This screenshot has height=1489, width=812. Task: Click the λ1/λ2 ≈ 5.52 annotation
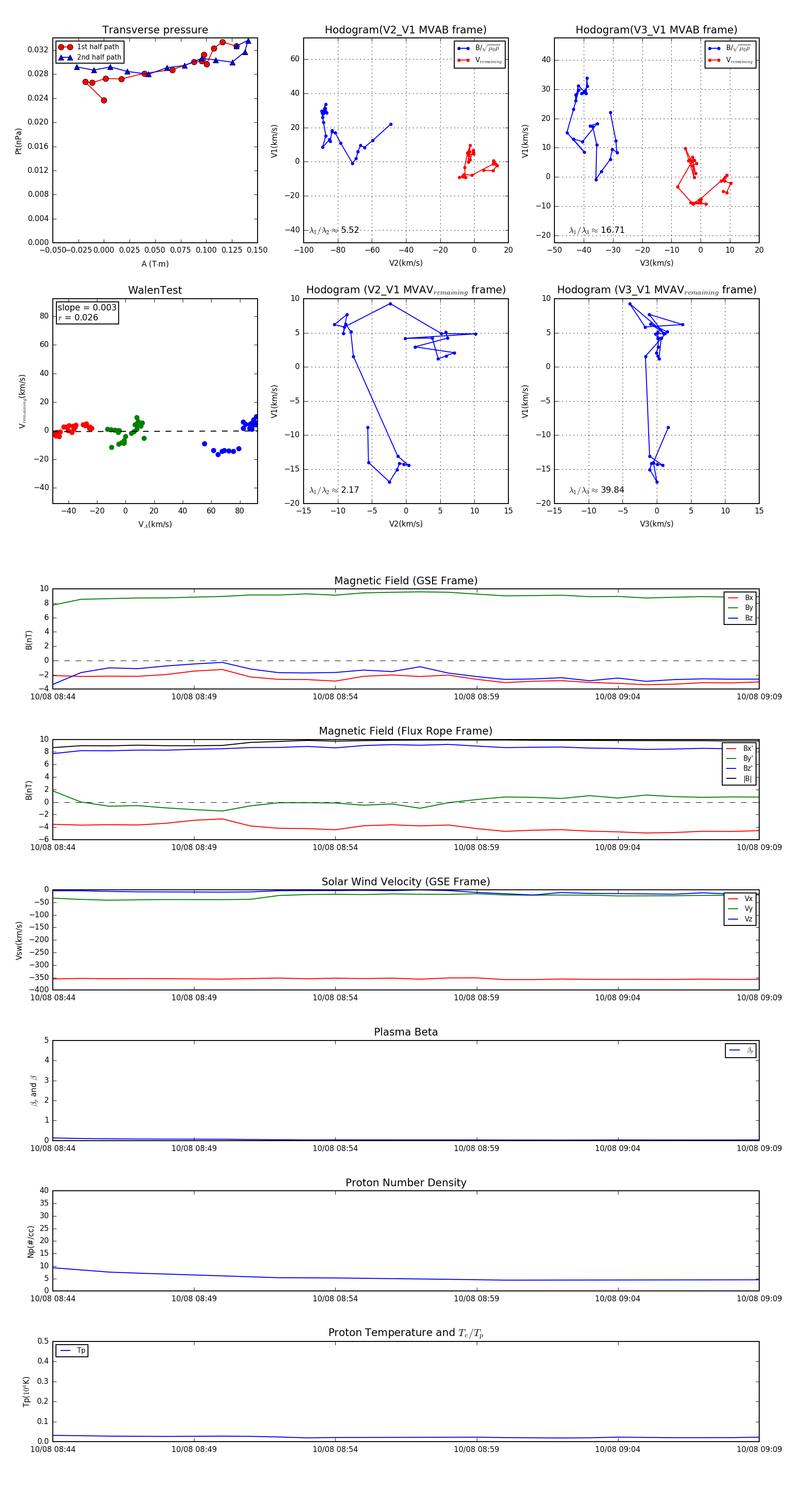334,230
